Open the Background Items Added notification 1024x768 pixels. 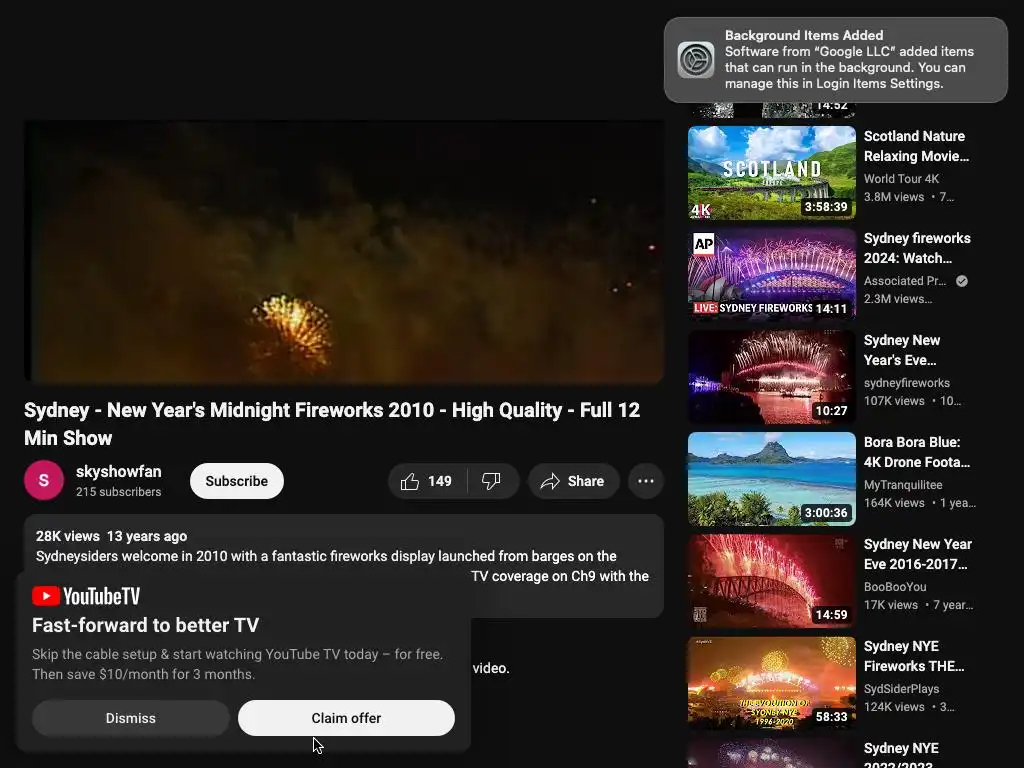point(835,59)
